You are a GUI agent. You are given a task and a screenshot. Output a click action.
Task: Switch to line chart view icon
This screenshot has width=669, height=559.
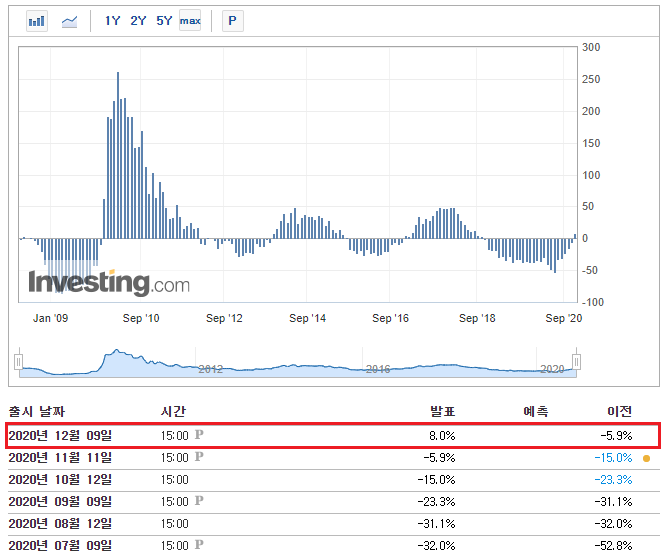(69, 21)
